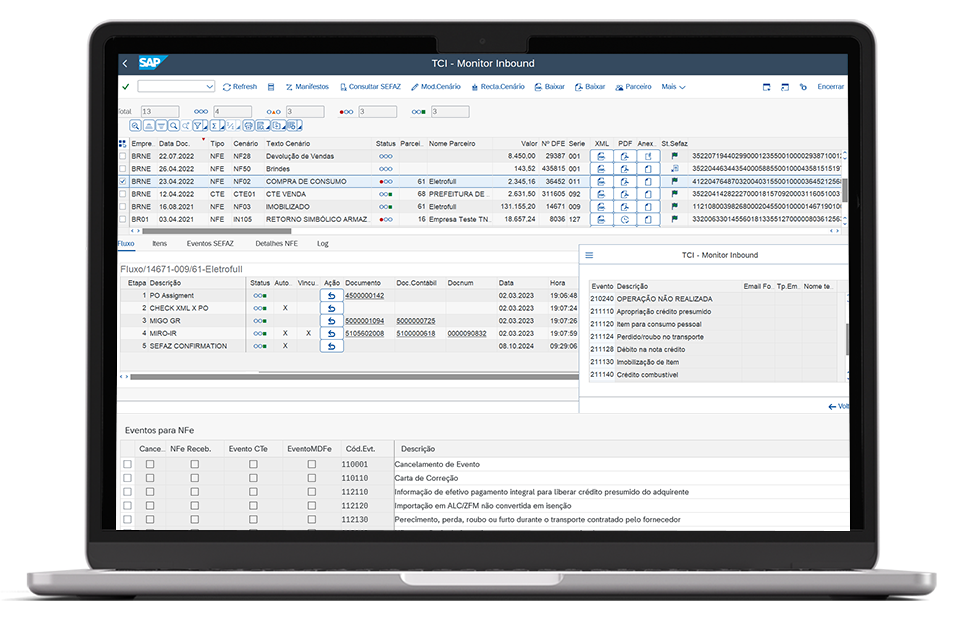This screenshot has width=960, height=625.
Task: Click the Refresh button
Action: pos(240,87)
